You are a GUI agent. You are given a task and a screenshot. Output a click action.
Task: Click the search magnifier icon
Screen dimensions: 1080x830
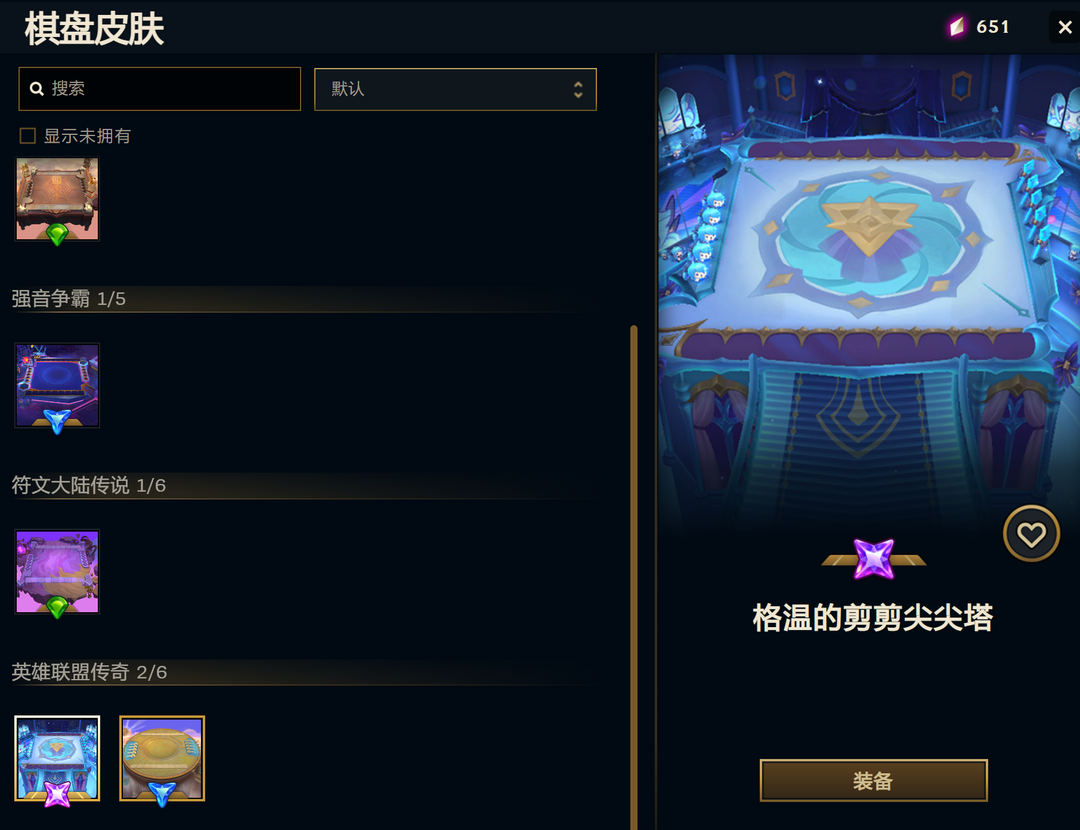(x=37, y=89)
